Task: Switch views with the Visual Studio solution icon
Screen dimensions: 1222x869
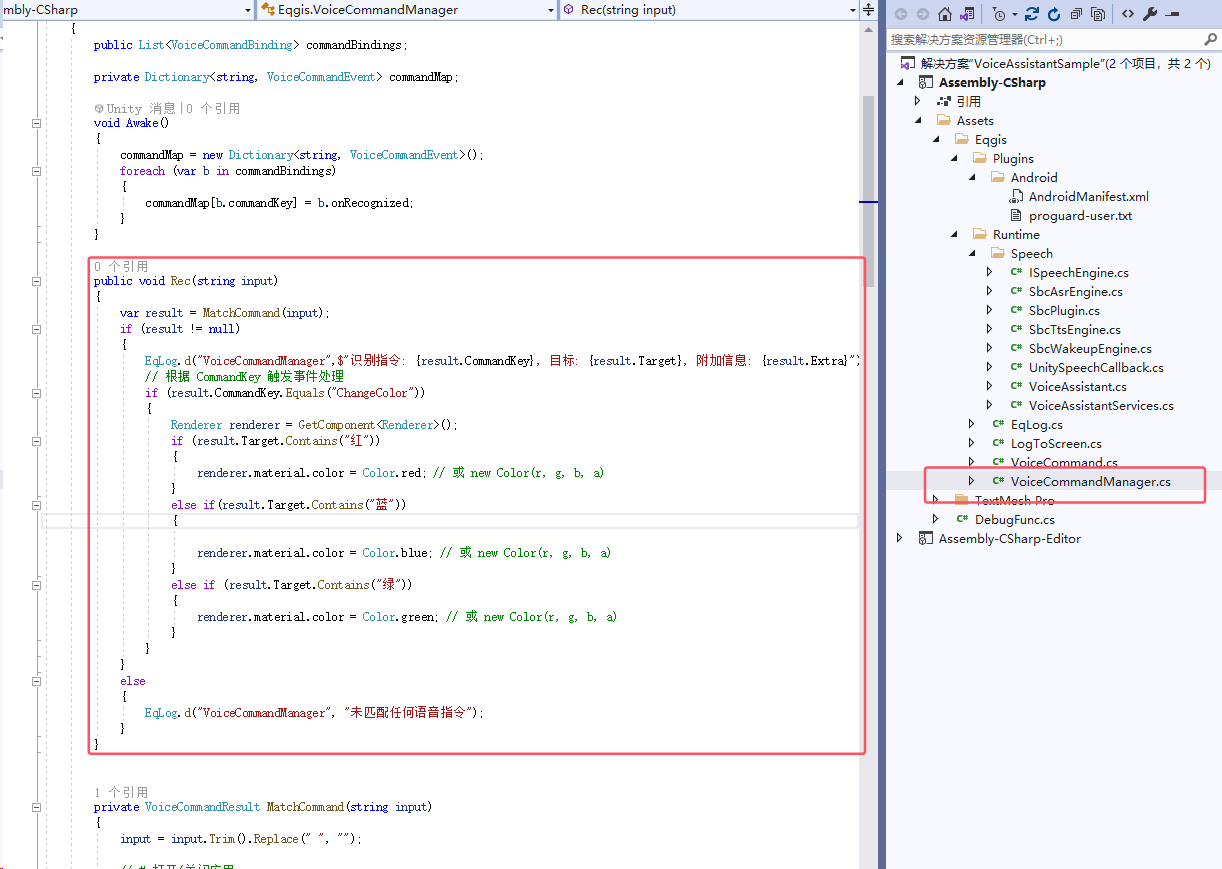Action: 966,14
